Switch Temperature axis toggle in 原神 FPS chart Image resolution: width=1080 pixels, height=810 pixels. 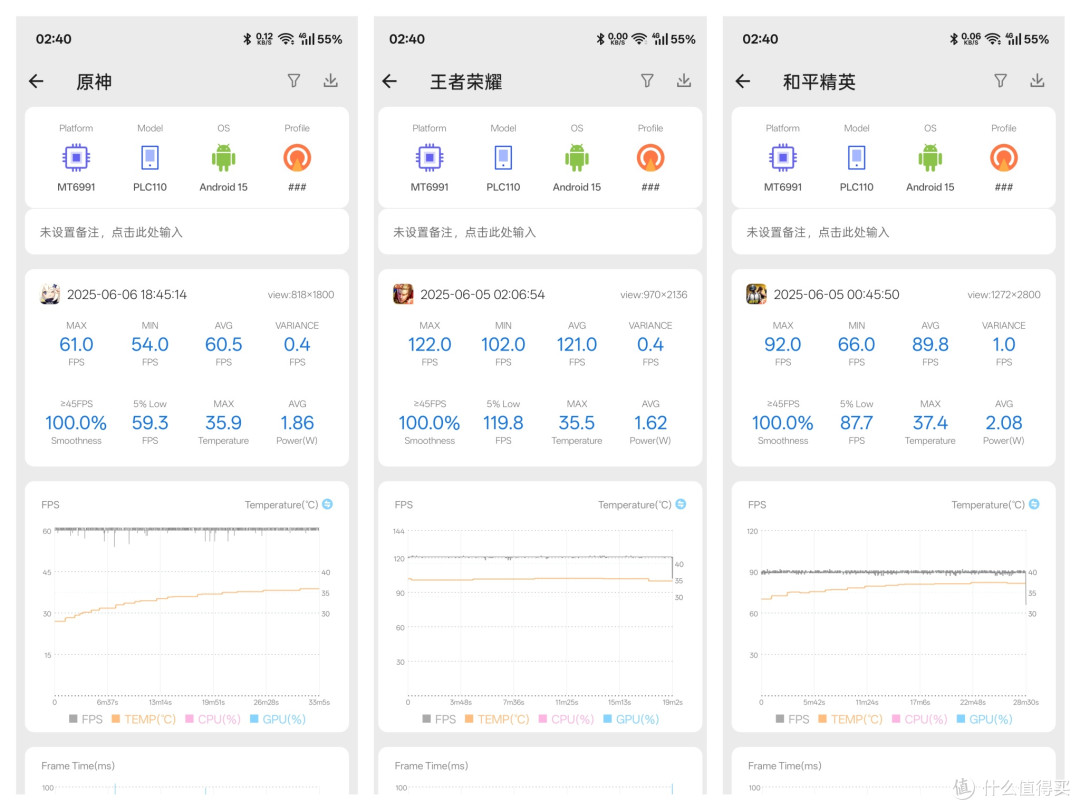coord(328,504)
